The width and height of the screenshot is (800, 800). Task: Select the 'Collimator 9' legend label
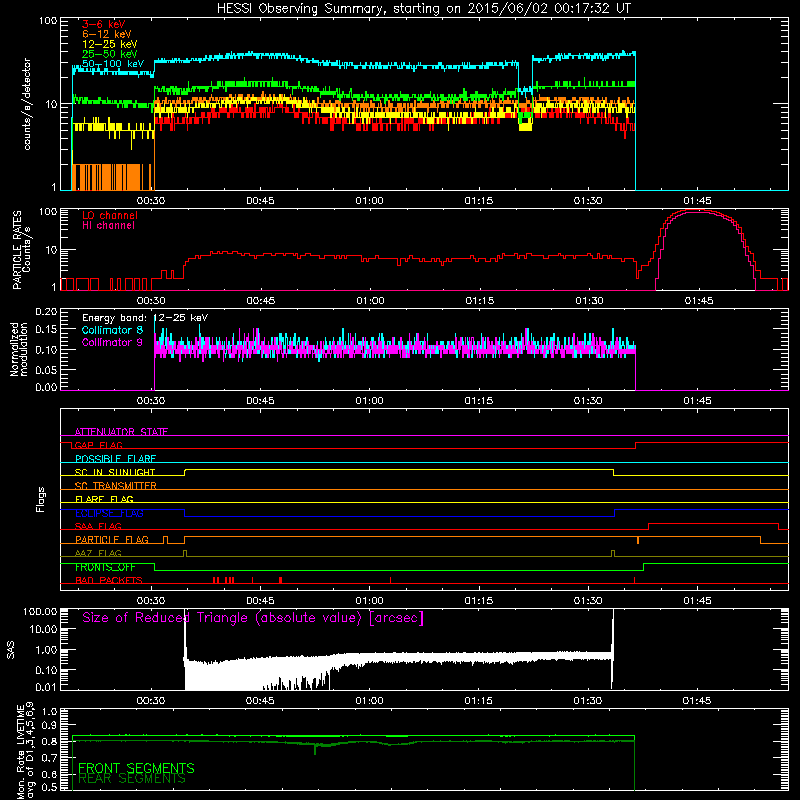tap(112, 342)
